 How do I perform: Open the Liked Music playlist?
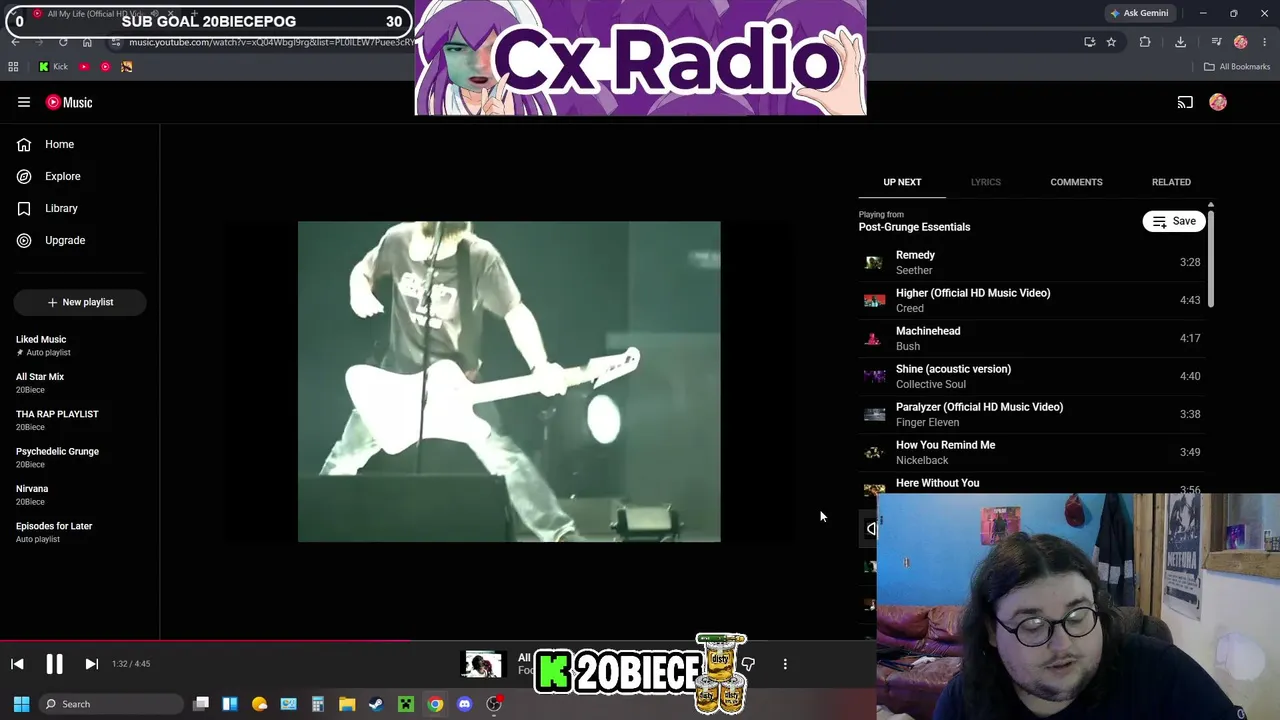80,345
